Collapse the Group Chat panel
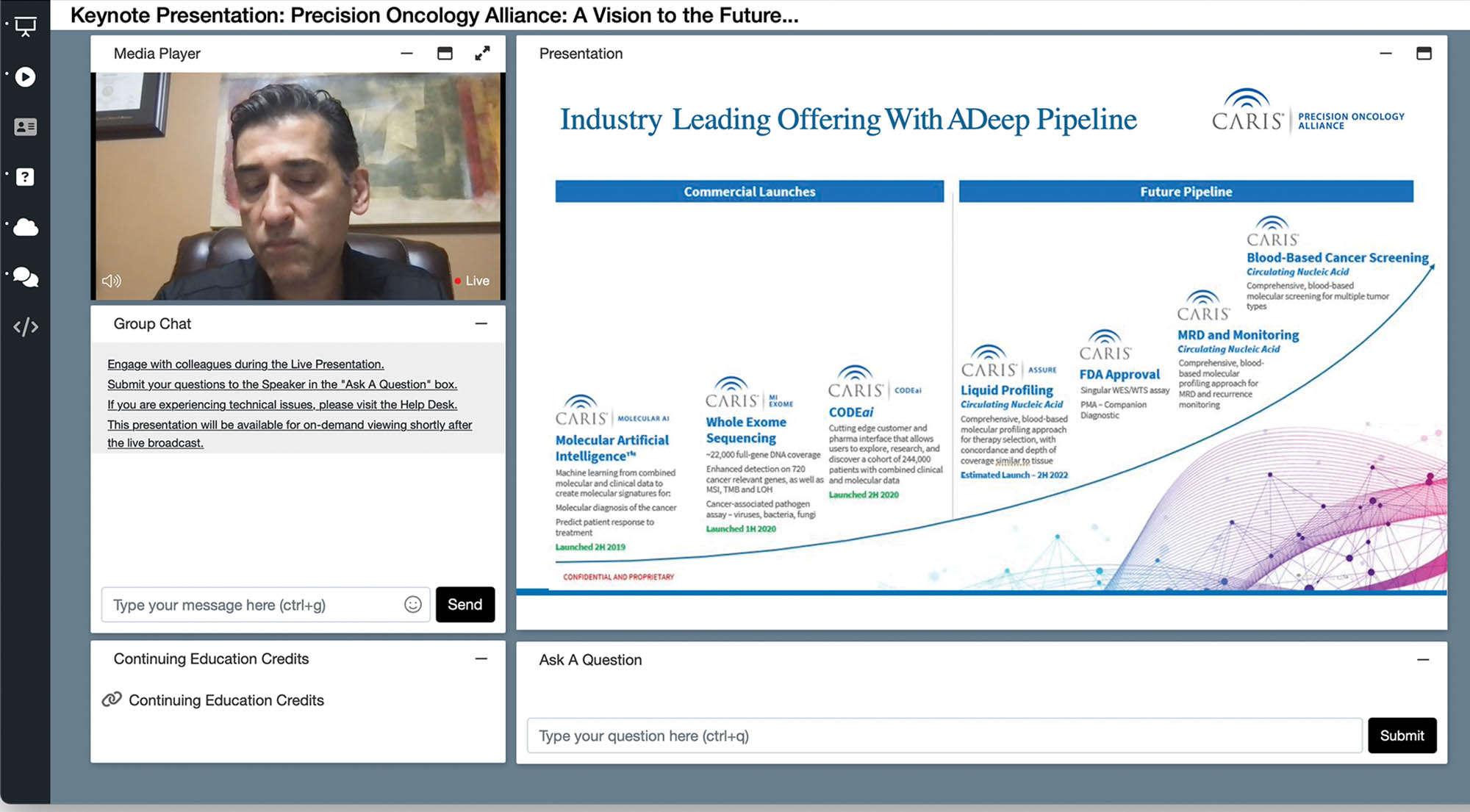The height and width of the screenshot is (812, 1470). click(481, 324)
